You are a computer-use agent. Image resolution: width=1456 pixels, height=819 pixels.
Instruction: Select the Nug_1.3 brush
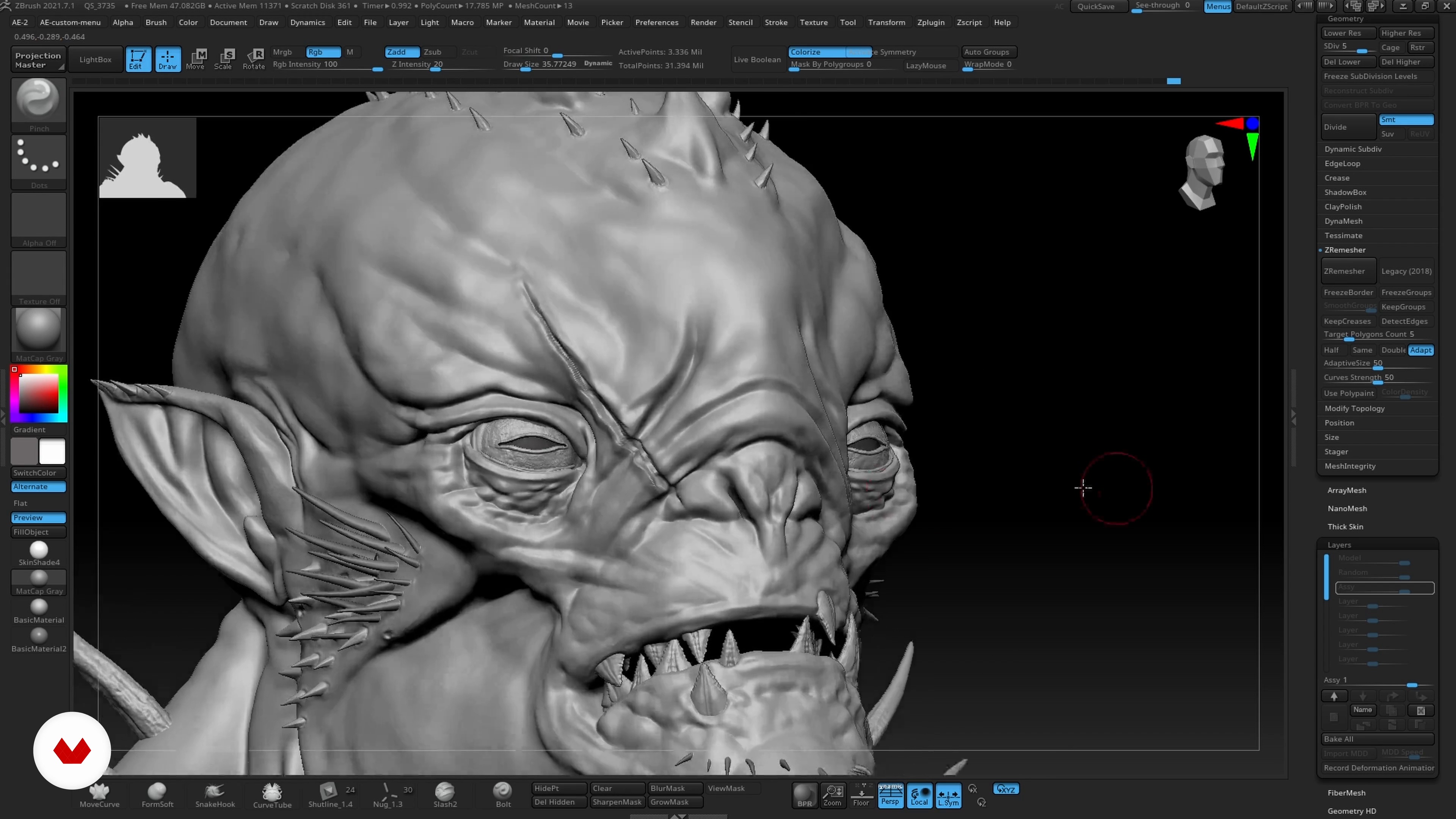(x=388, y=795)
